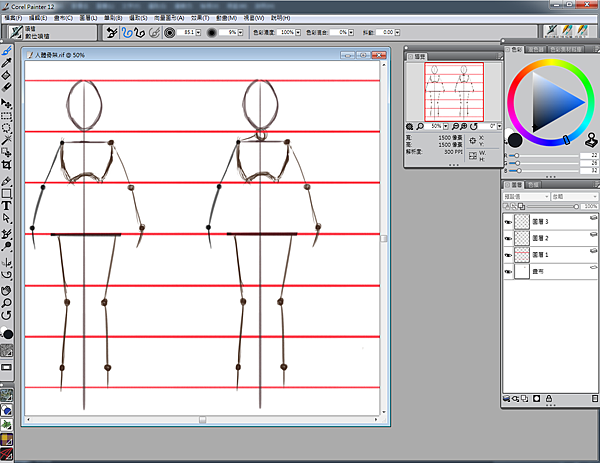Open the 檔案 menu
Screen dimensions: 600x463
(13, 18)
